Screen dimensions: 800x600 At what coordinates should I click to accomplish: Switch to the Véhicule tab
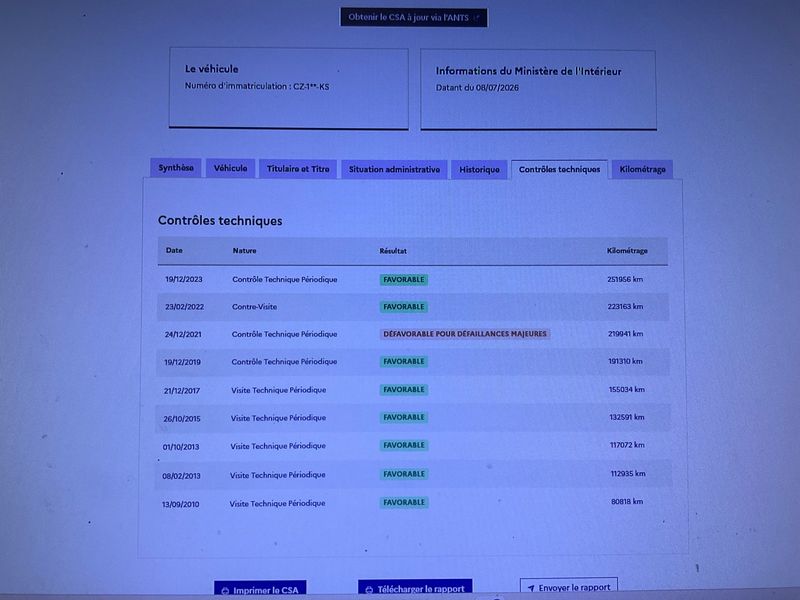(x=231, y=168)
